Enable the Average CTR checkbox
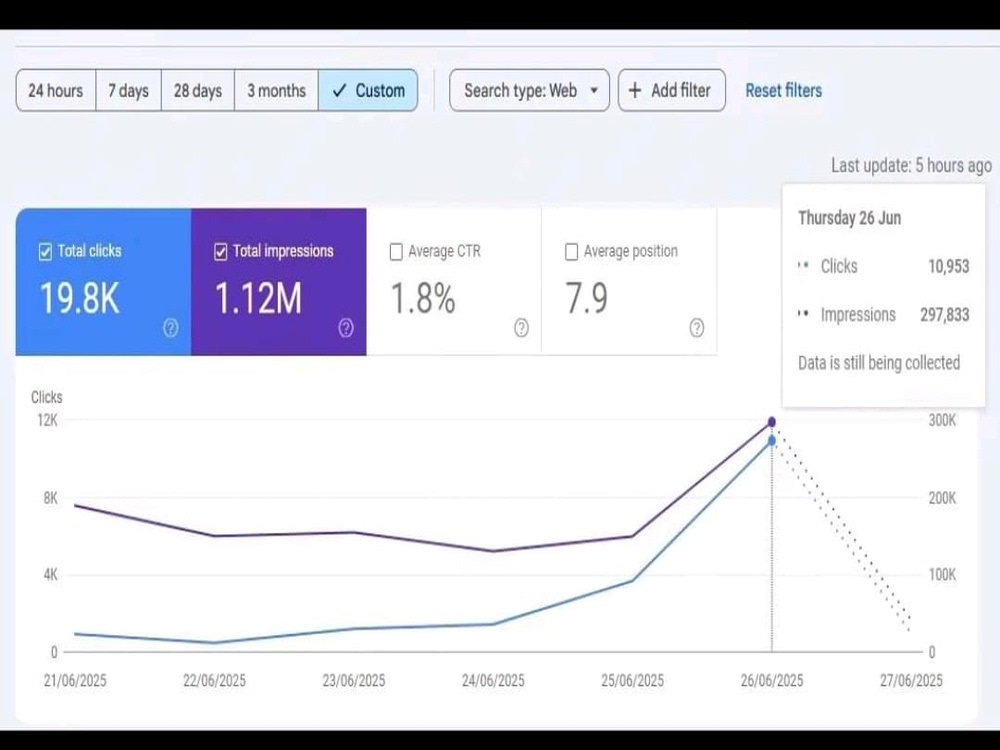Viewport: 1000px width, 750px height. pyautogui.click(x=395, y=252)
